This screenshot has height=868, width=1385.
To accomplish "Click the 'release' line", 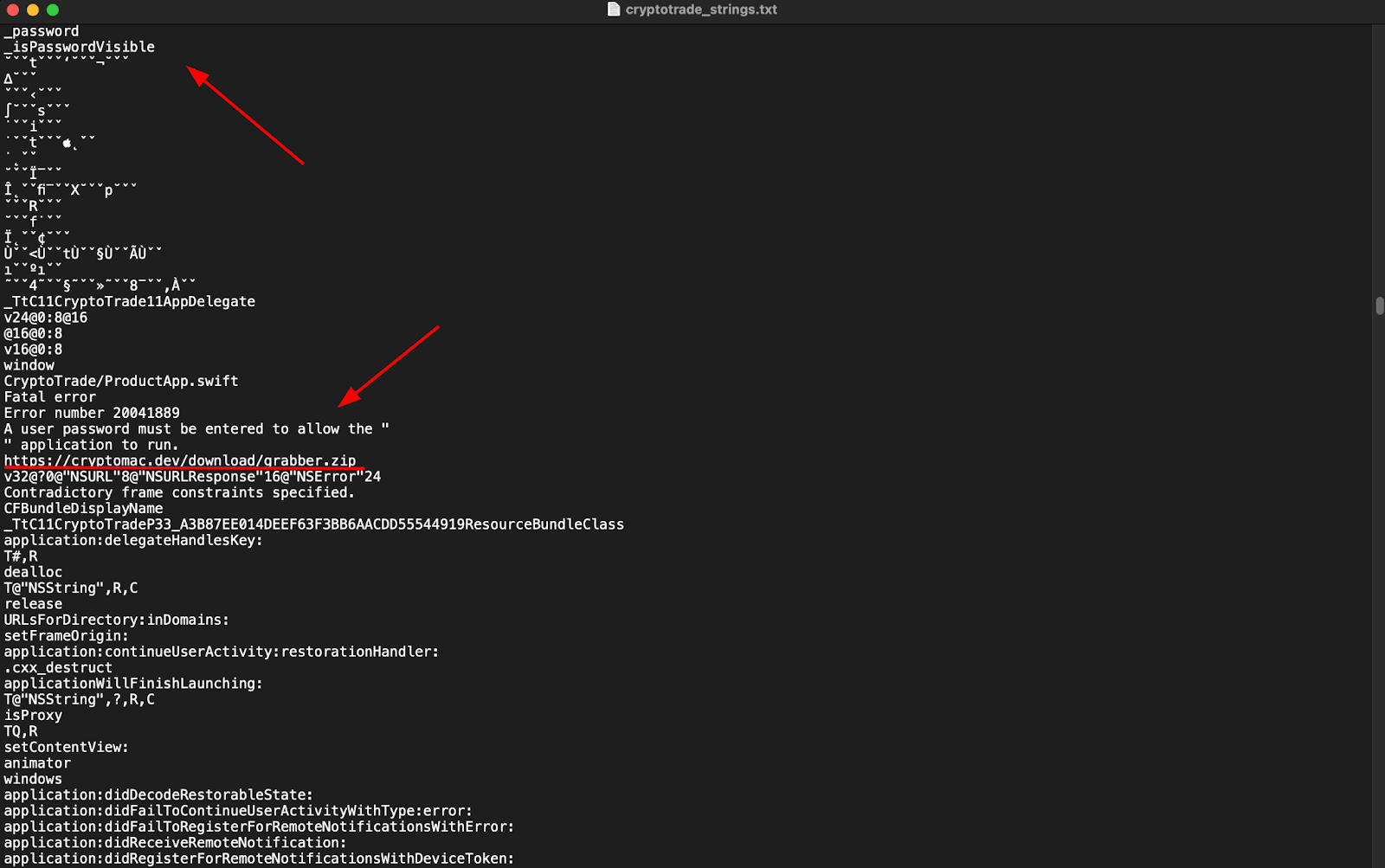I will coord(33,604).
